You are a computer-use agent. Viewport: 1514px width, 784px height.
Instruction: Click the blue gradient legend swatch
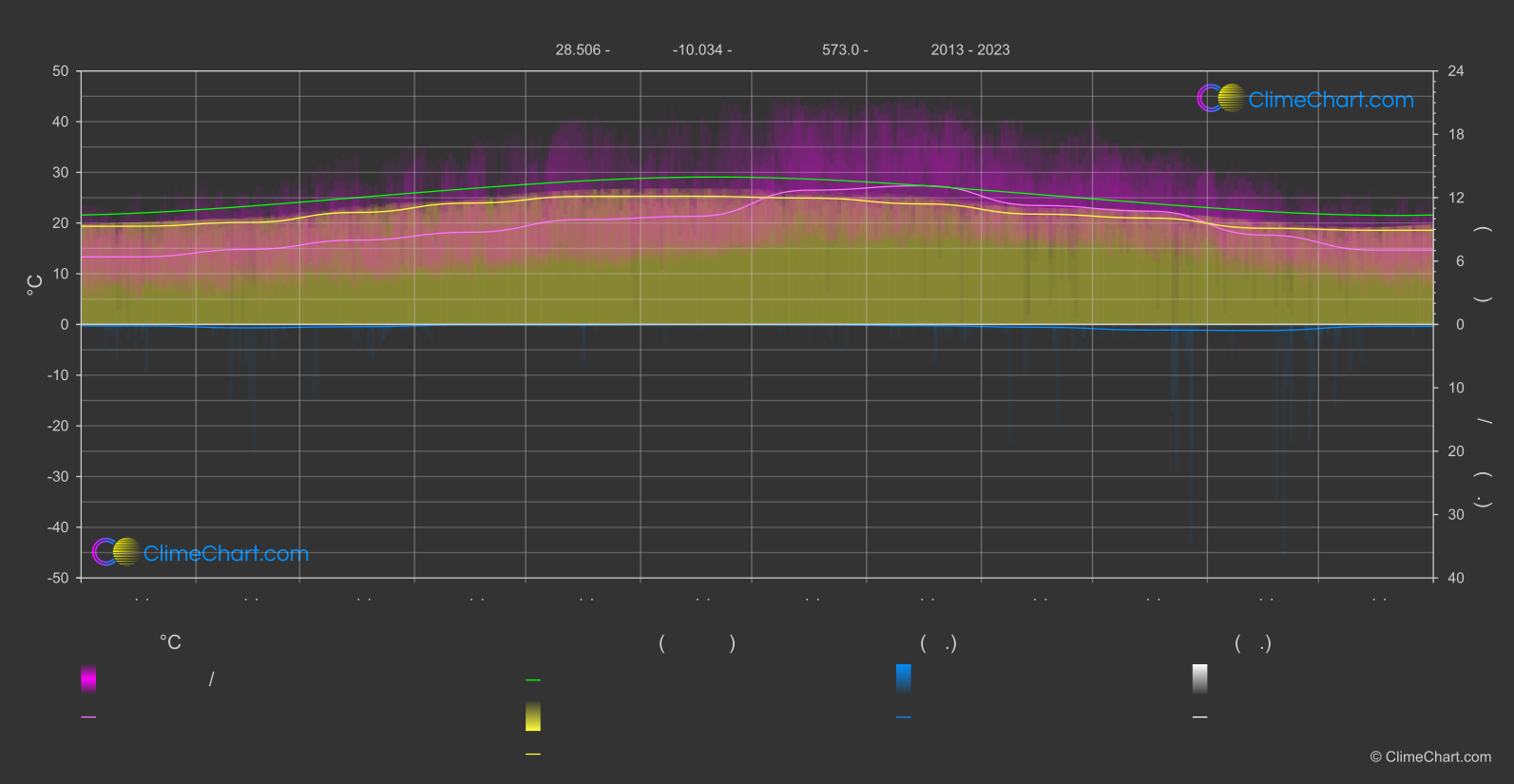click(x=904, y=679)
